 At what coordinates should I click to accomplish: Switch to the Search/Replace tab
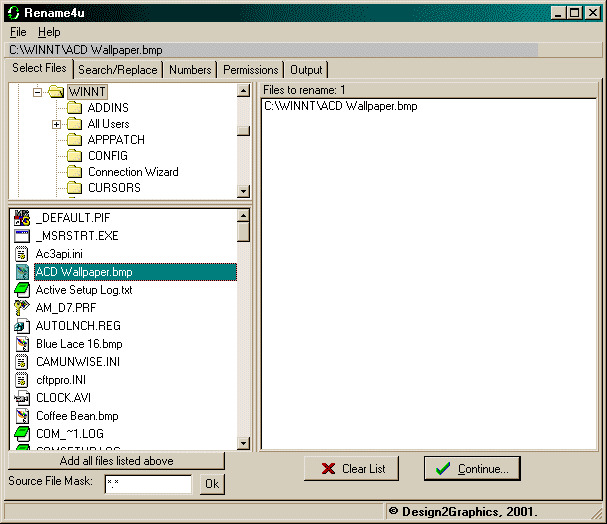tap(117, 70)
